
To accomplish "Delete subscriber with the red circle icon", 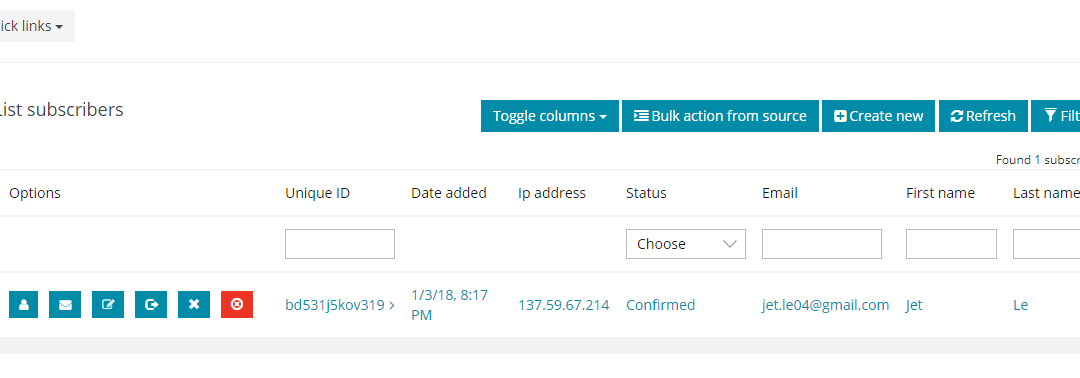I will click(x=237, y=304).
